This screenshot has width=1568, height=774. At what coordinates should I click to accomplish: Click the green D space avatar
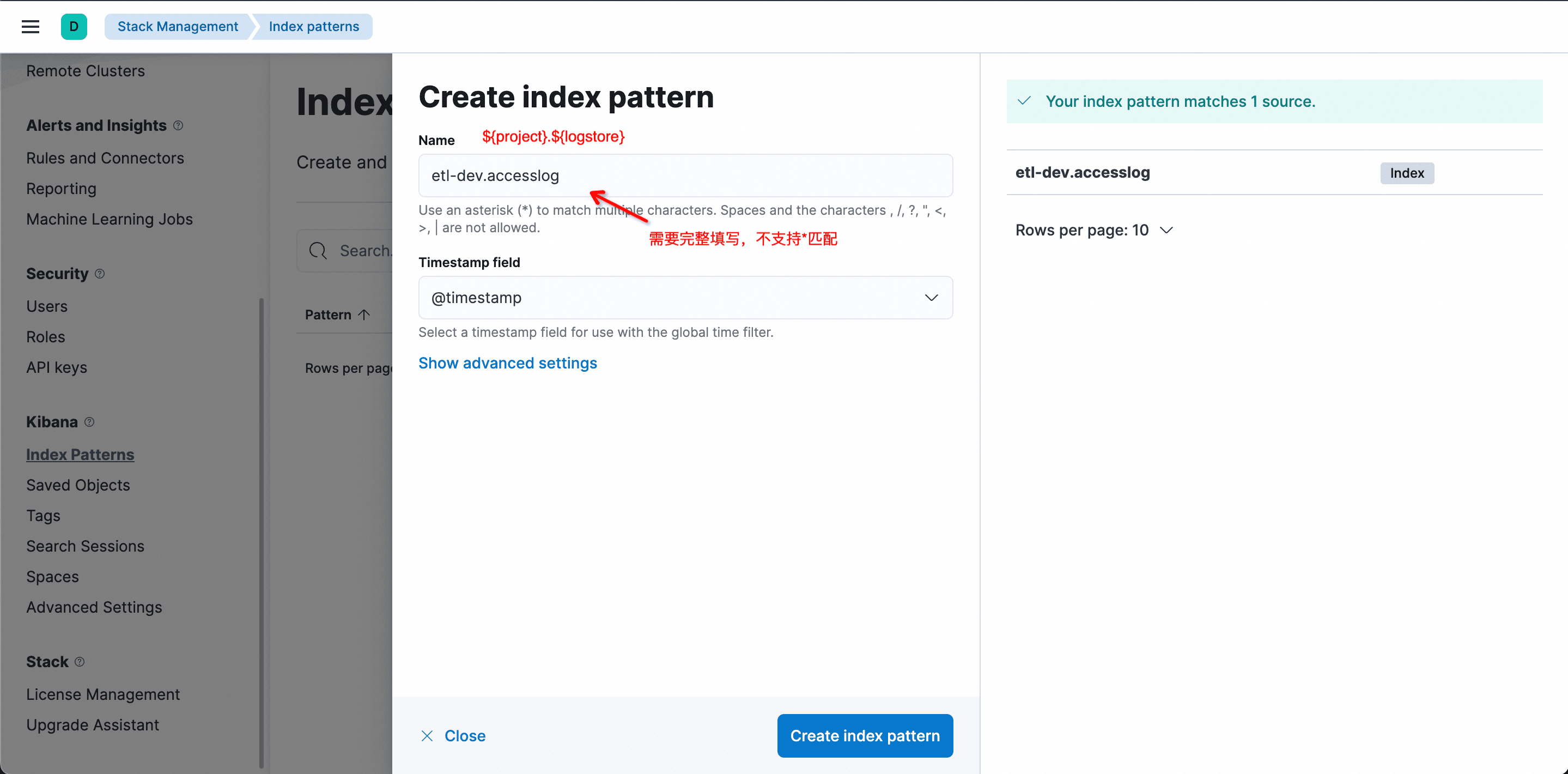click(74, 27)
